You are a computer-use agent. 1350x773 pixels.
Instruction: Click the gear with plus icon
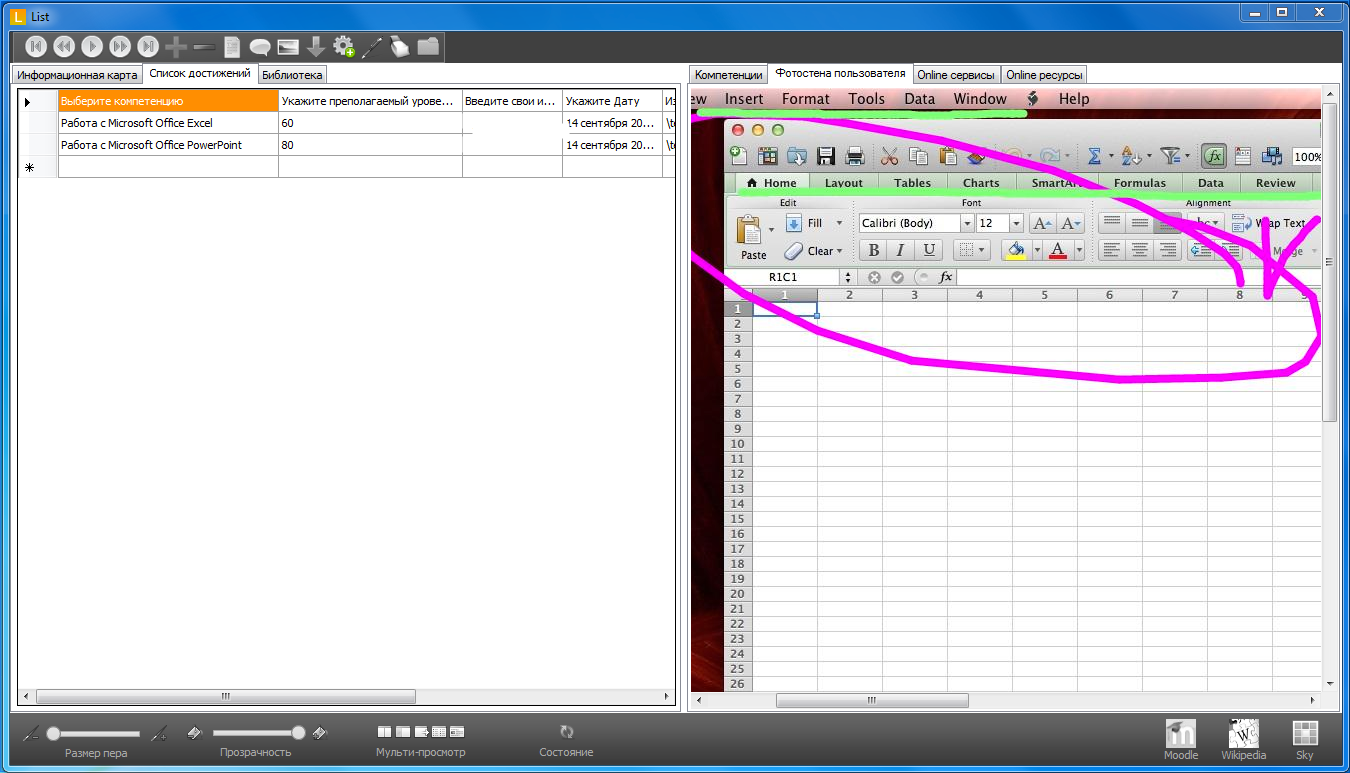344,46
